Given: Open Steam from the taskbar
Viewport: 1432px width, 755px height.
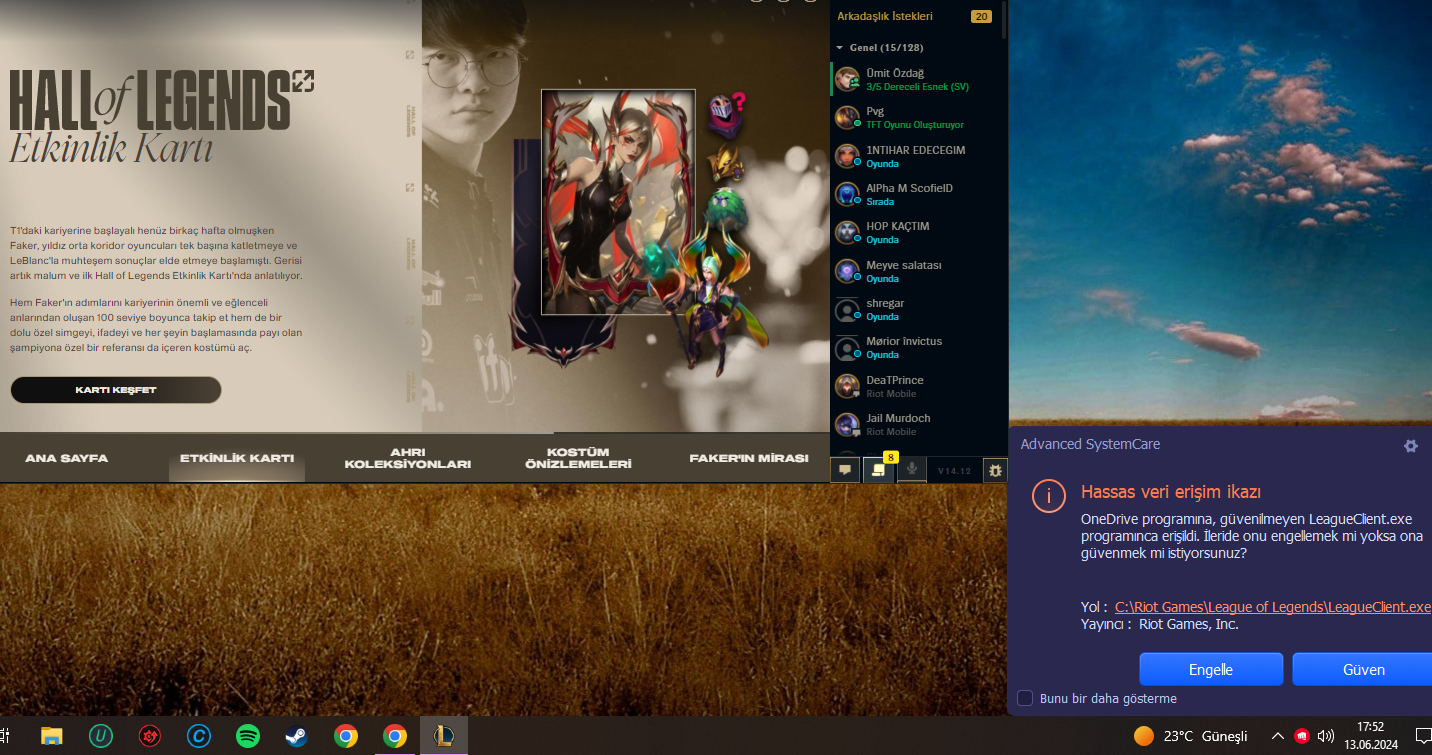Looking at the screenshot, I should point(297,736).
